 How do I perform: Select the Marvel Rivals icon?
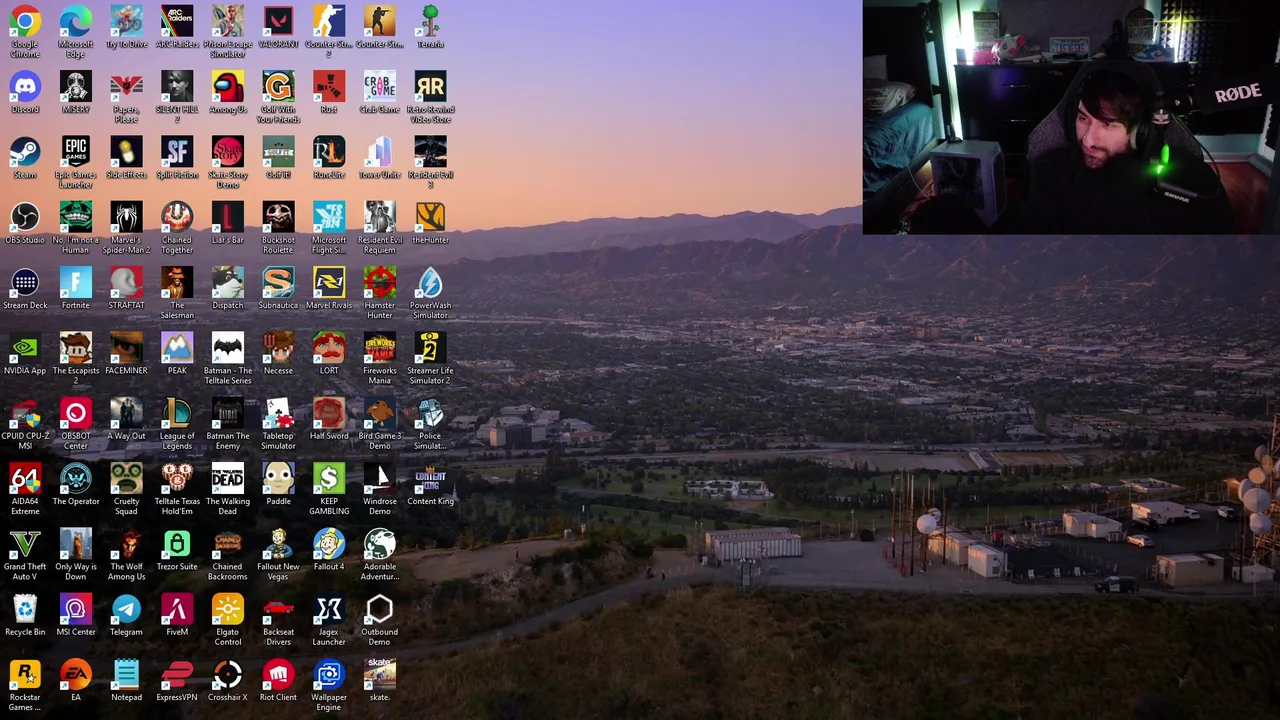pos(329,283)
